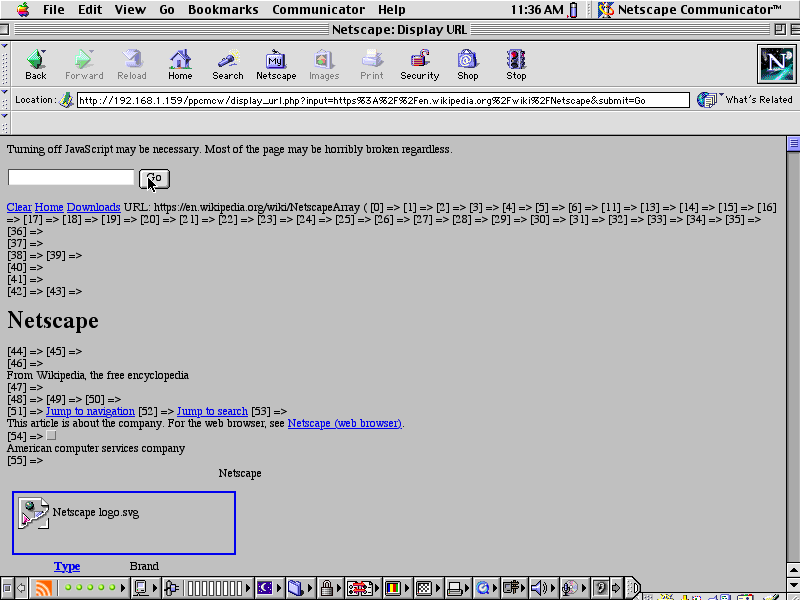Click the question mark control strip module
Image resolution: width=800 pixels, height=600 pixels.
[x=601, y=588]
